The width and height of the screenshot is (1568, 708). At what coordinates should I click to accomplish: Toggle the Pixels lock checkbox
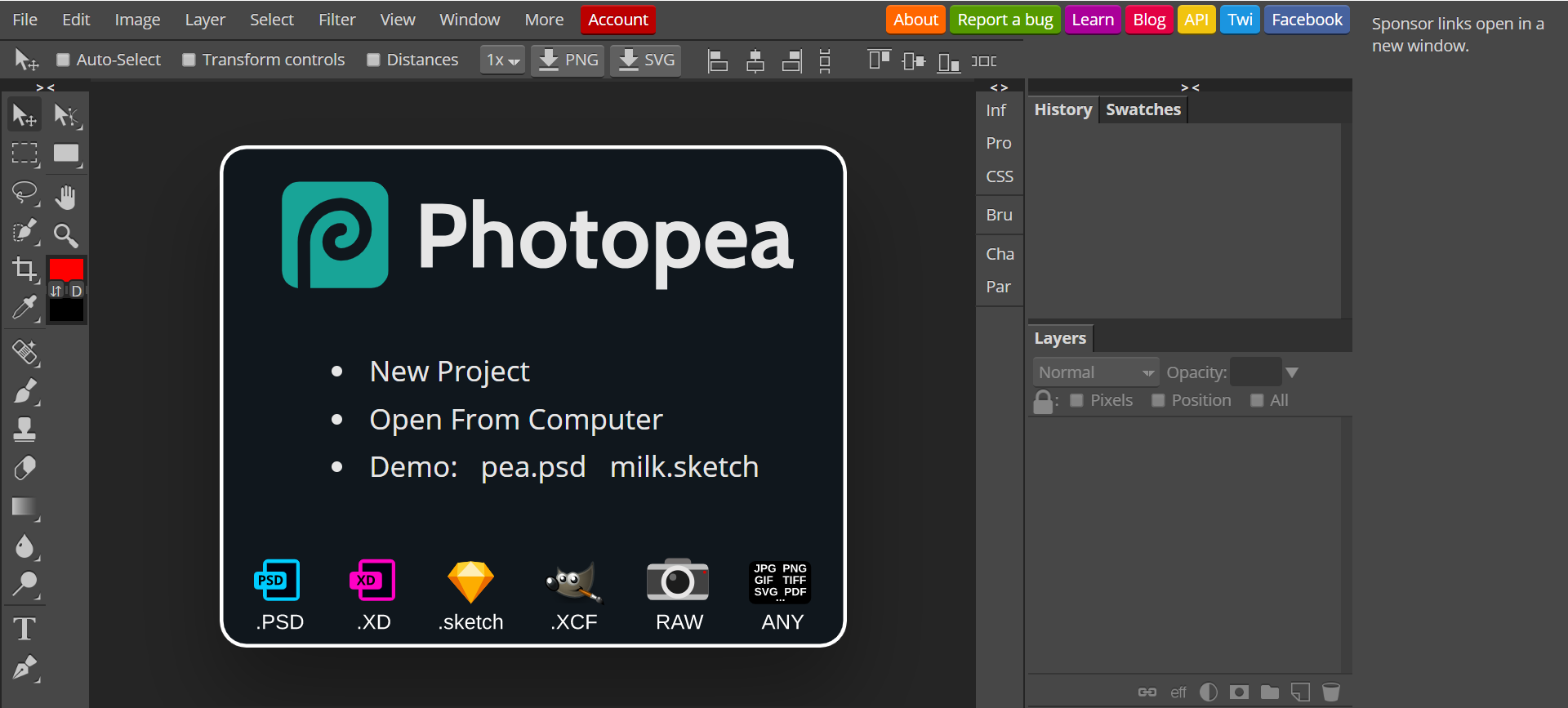[1076, 400]
